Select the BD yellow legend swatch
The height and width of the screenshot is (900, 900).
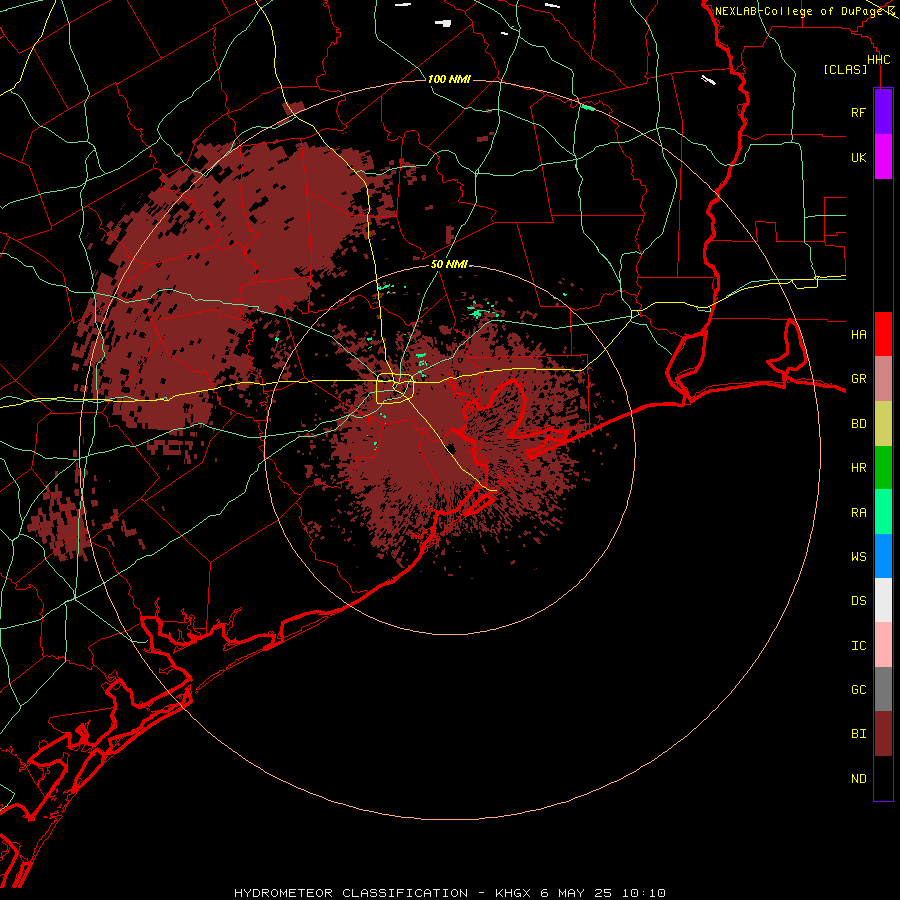(x=883, y=424)
